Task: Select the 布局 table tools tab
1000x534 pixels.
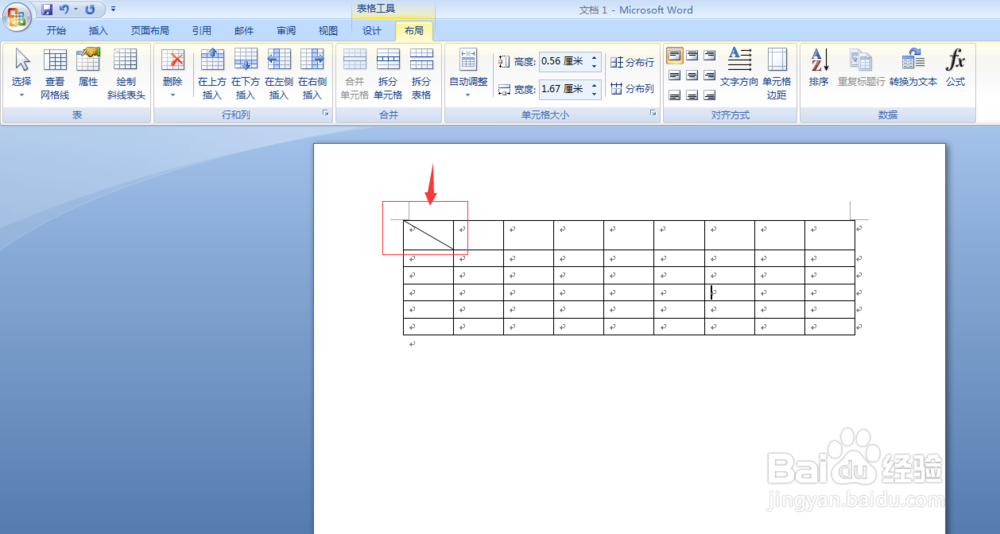Action: click(x=414, y=31)
